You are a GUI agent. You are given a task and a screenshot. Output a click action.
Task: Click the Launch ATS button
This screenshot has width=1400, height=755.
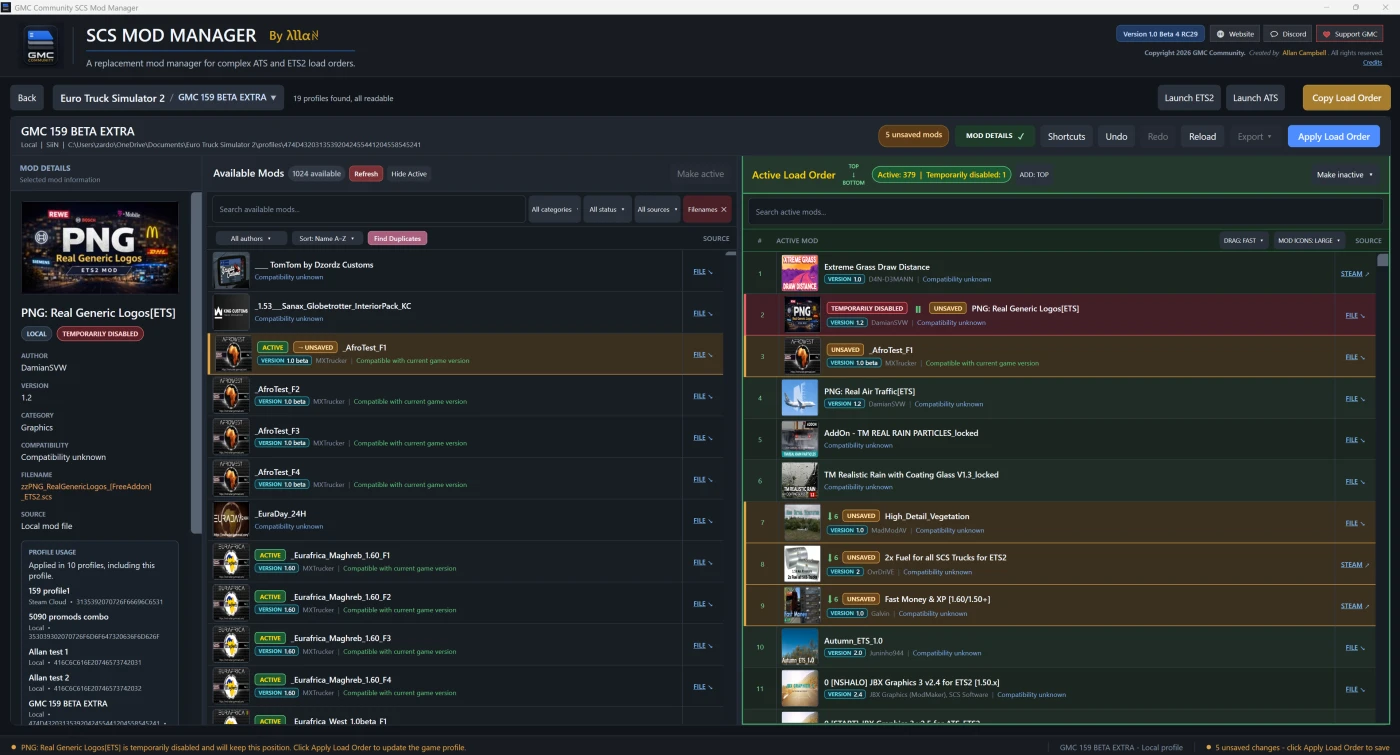click(1255, 98)
